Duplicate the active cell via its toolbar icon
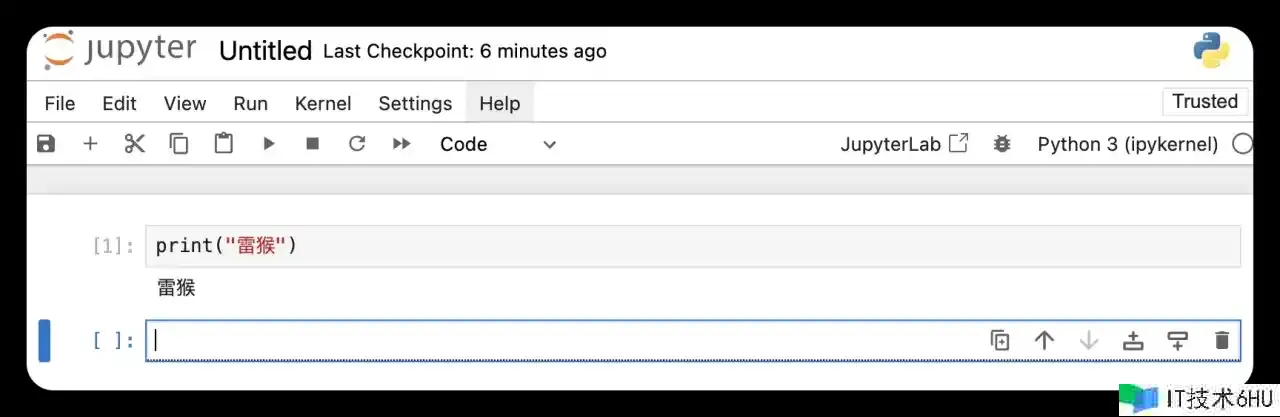 [1000, 340]
